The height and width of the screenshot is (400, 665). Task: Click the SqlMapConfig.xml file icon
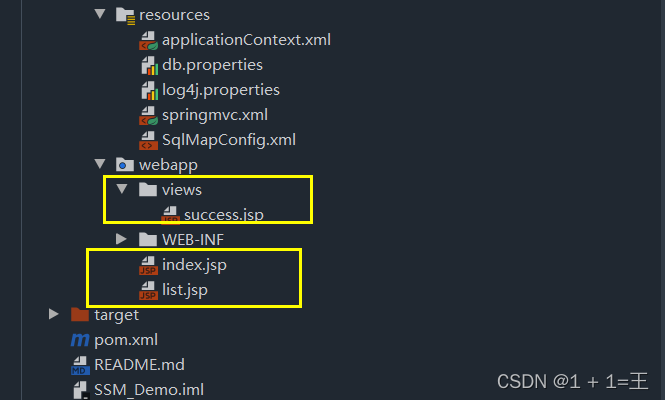pos(148,140)
